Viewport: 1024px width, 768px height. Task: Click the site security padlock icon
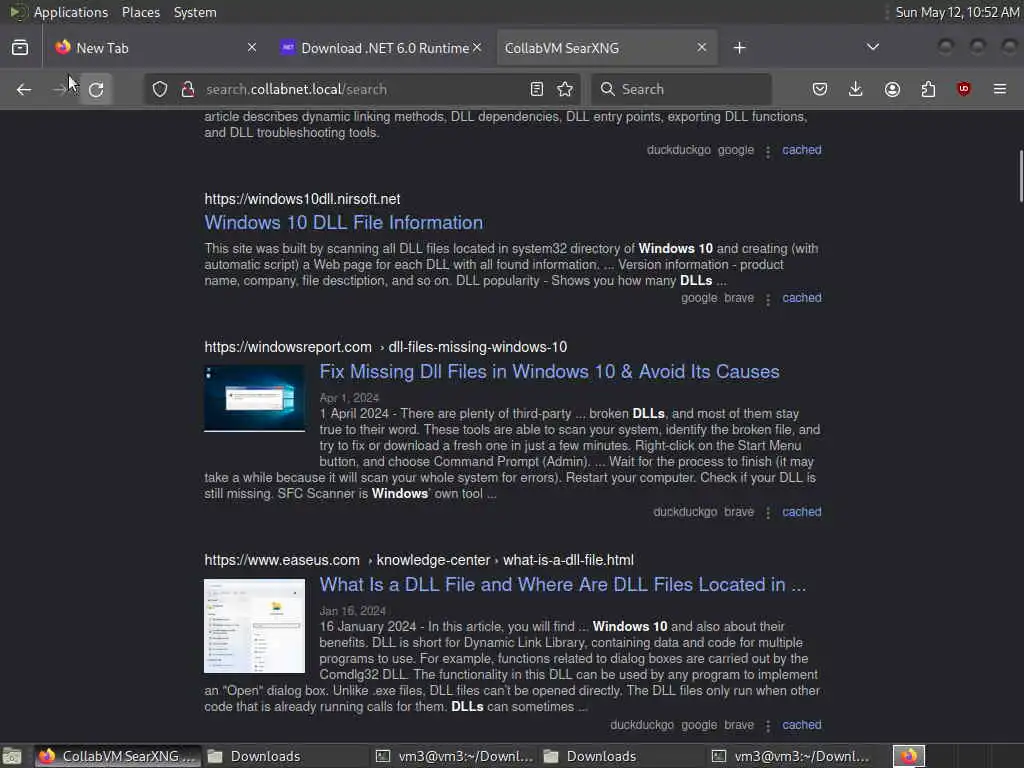tap(188, 89)
